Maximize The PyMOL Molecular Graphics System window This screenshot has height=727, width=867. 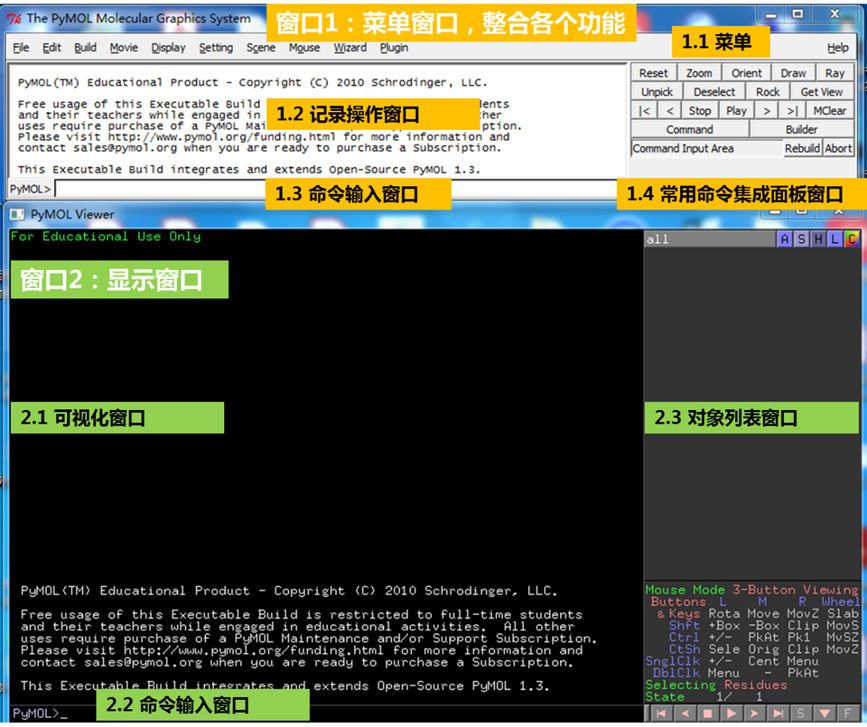coord(797,15)
